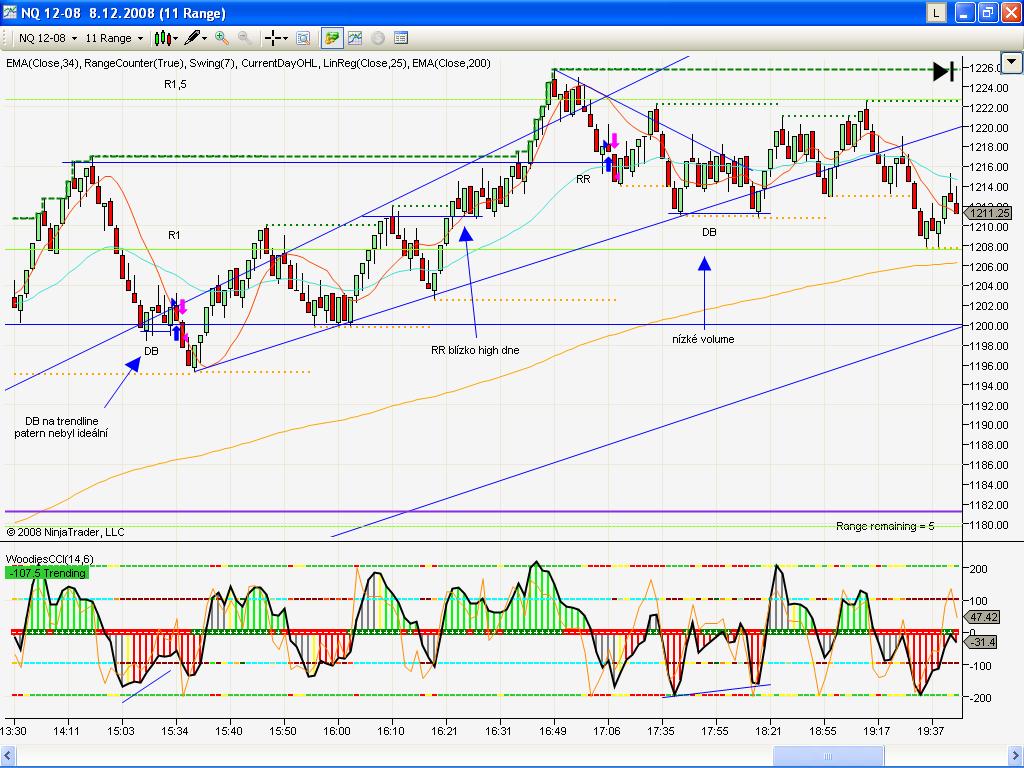Toggle the highlighted chart trader button
The height and width of the screenshot is (768, 1024).
pyautogui.click(x=331, y=38)
